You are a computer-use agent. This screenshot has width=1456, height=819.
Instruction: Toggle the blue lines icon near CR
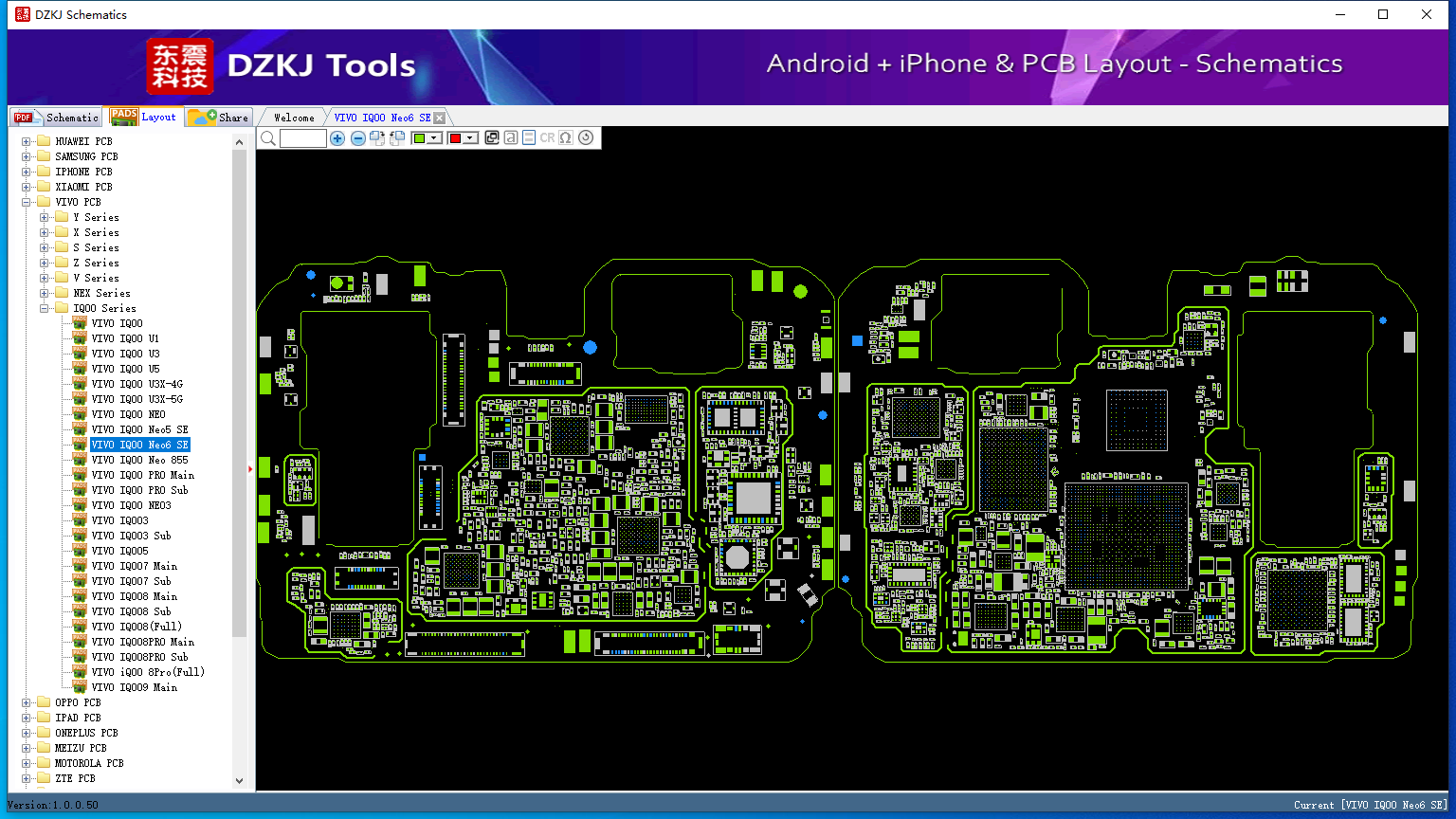click(530, 137)
